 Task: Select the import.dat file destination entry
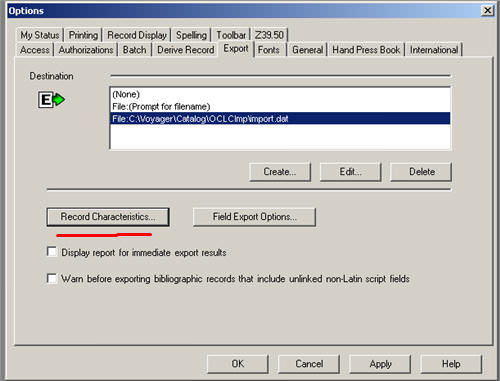pos(280,119)
